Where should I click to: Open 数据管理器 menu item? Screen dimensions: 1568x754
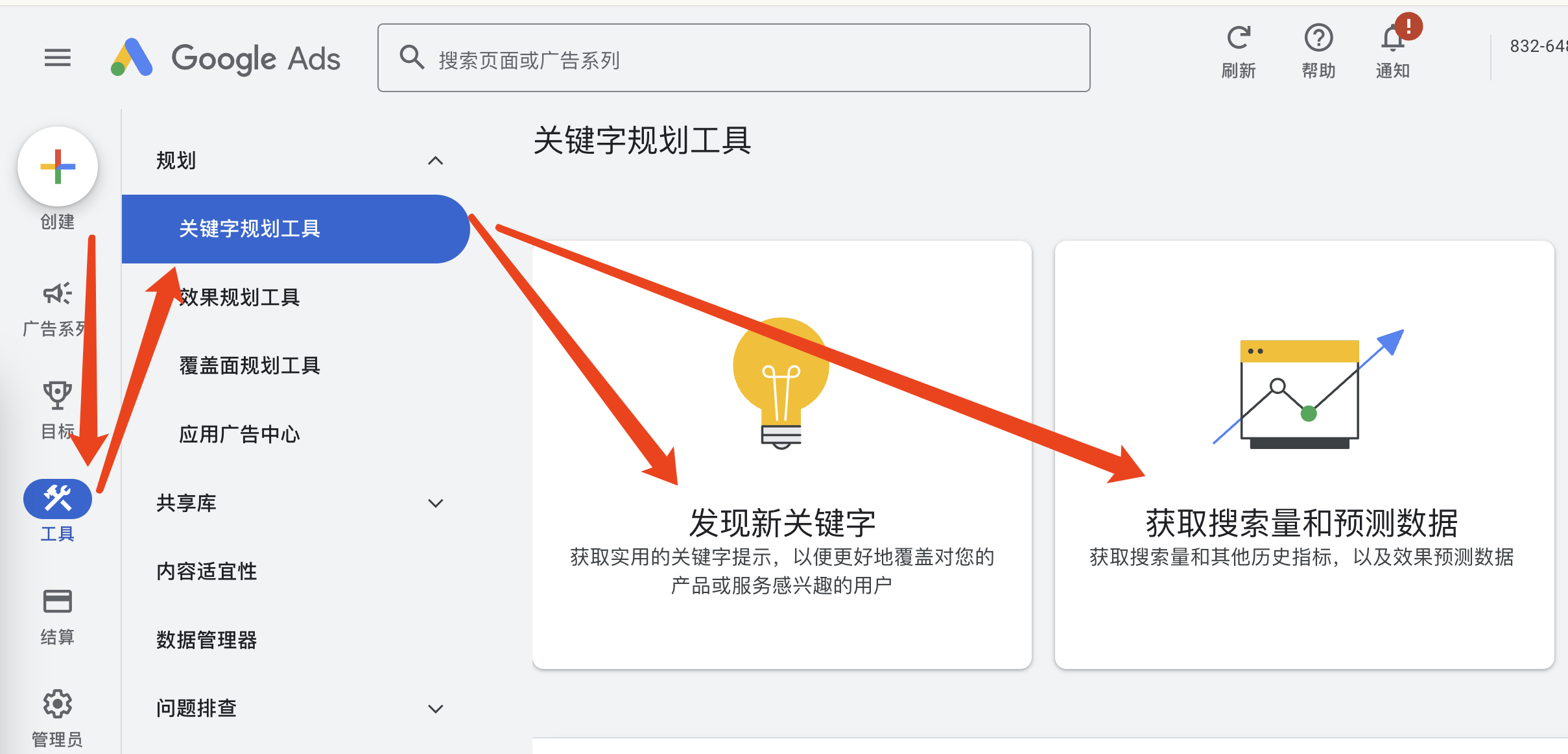click(207, 640)
